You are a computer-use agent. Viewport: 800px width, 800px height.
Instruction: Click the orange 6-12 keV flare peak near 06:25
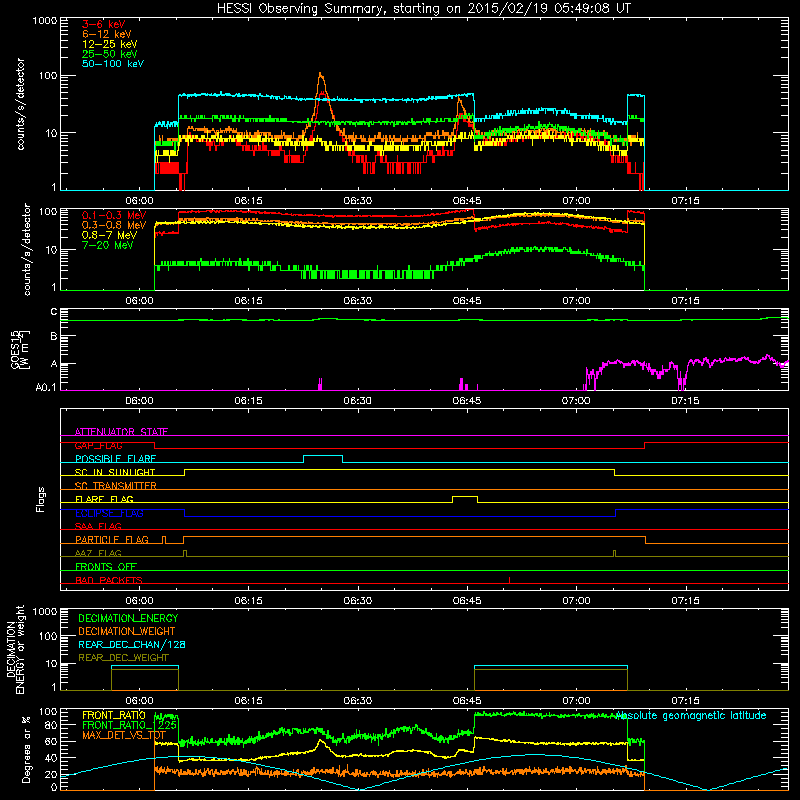click(320, 75)
